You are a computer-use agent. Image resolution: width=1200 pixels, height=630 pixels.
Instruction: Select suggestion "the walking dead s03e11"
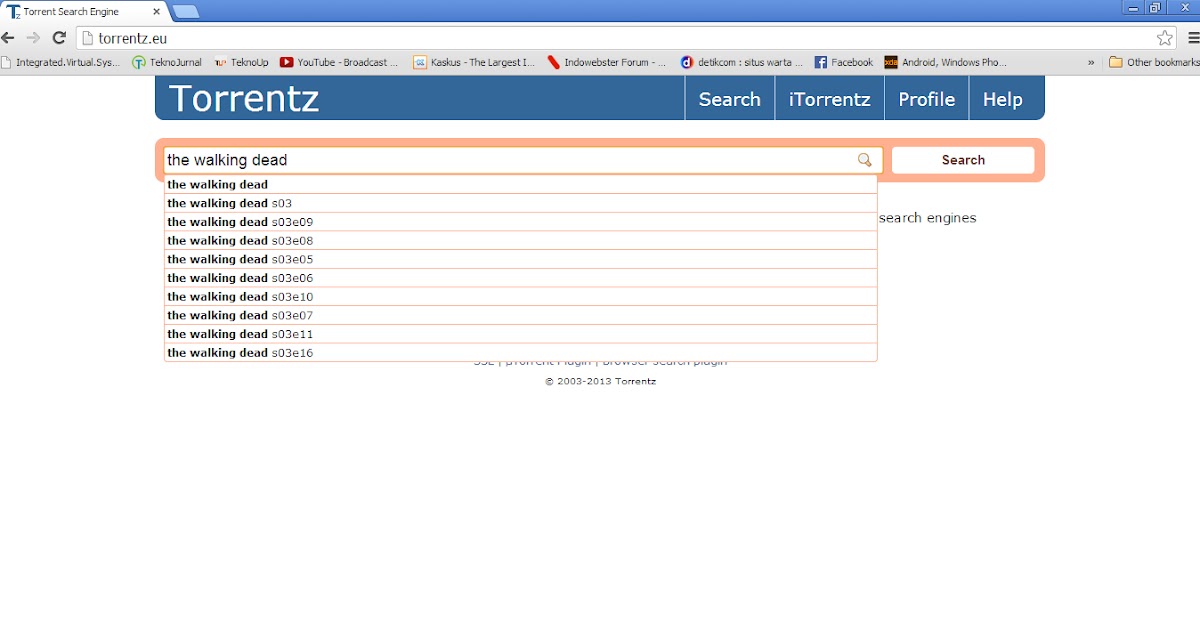tap(521, 334)
